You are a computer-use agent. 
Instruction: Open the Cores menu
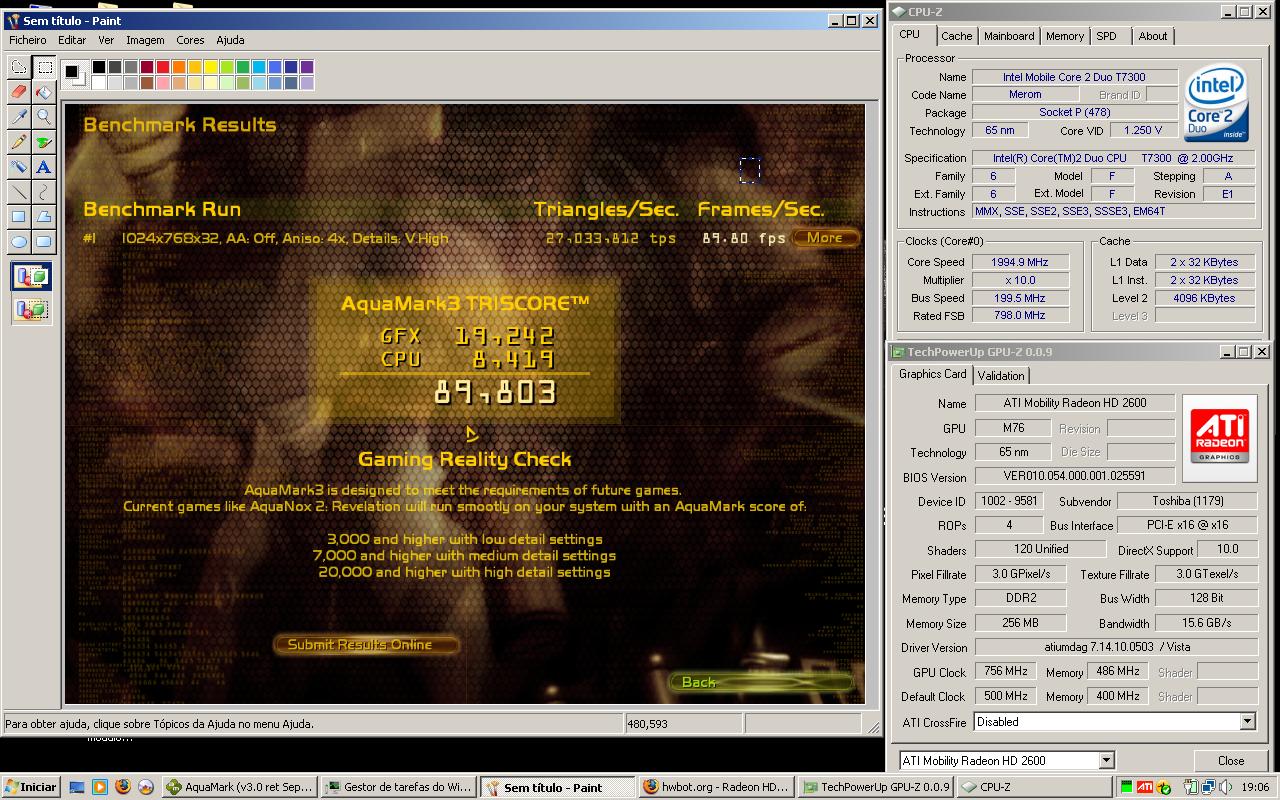point(190,40)
